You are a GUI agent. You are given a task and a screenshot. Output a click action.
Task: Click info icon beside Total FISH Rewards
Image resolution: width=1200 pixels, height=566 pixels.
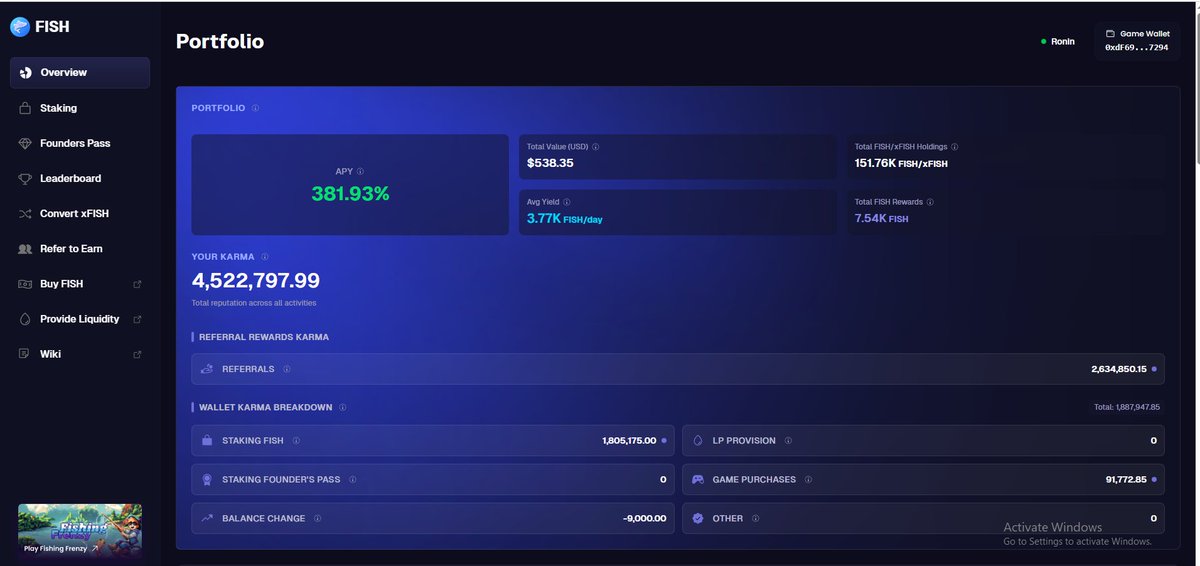tap(932, 202)
